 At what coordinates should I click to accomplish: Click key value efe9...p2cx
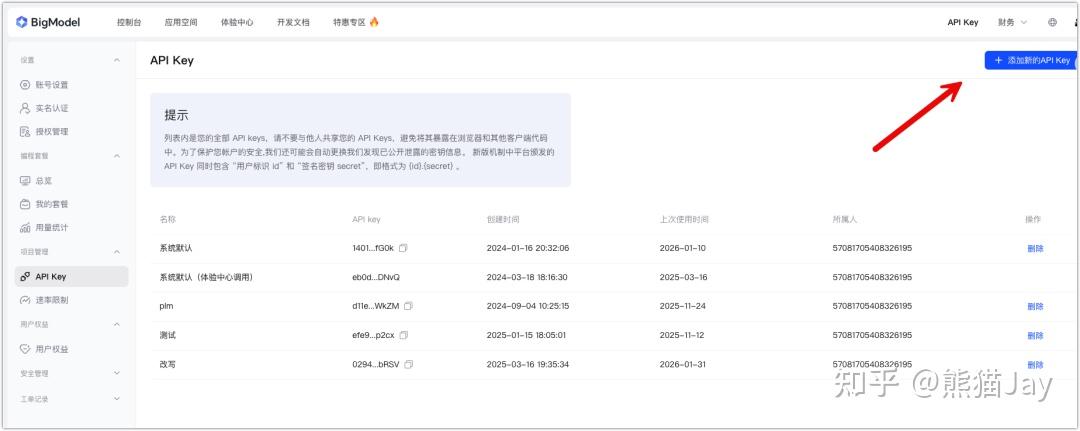373,335
